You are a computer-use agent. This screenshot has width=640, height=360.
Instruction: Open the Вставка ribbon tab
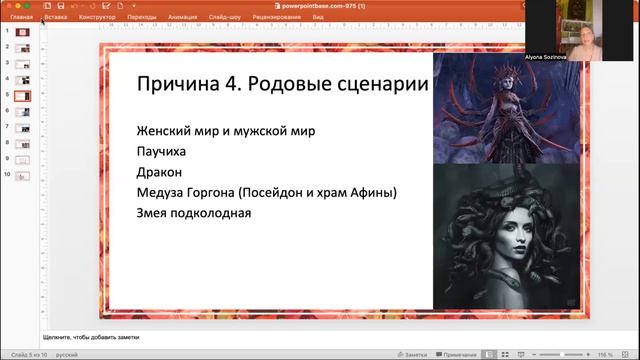(x=56, y=17)
